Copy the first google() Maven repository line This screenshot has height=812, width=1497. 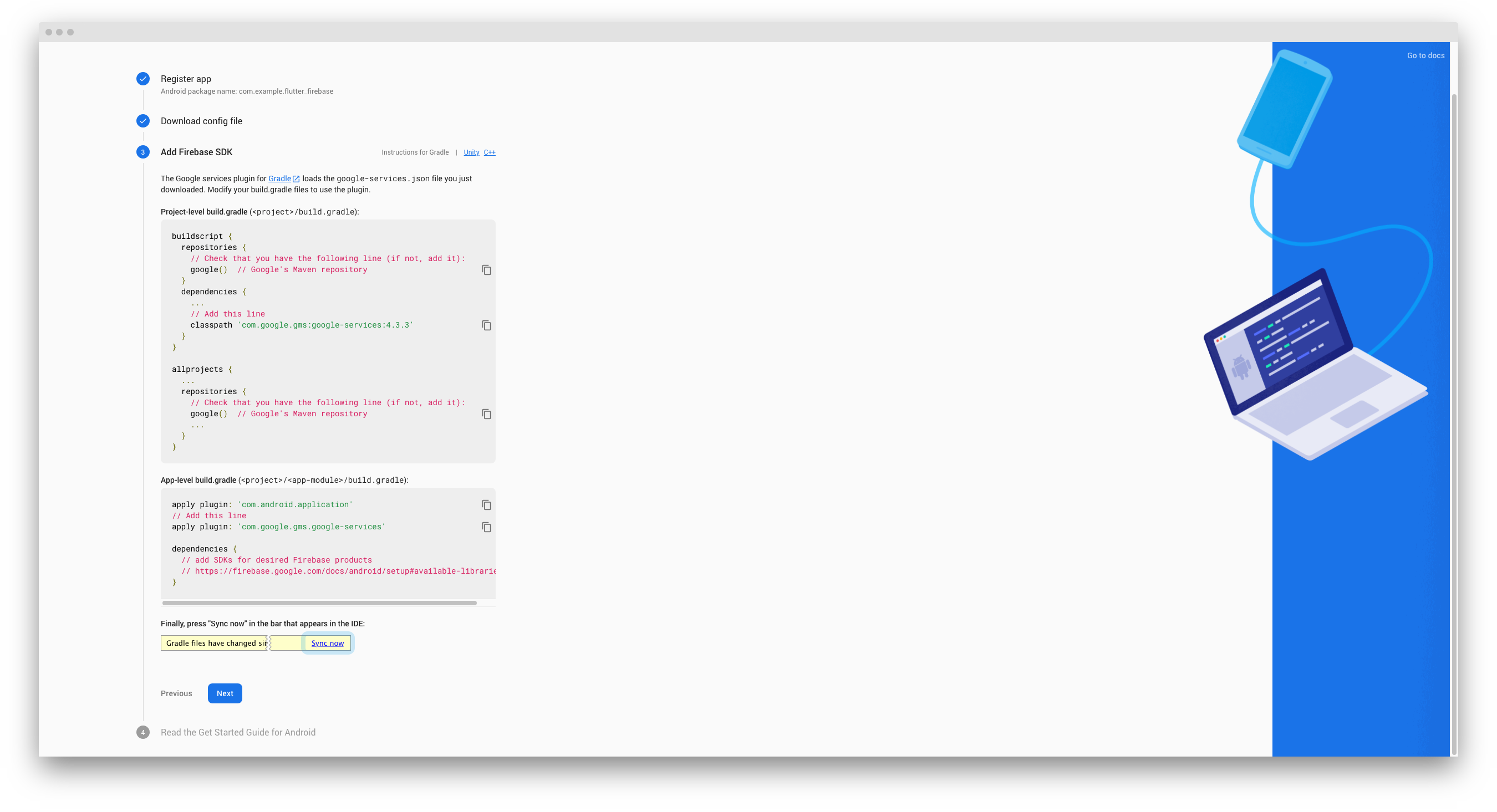tap(486, 270)
